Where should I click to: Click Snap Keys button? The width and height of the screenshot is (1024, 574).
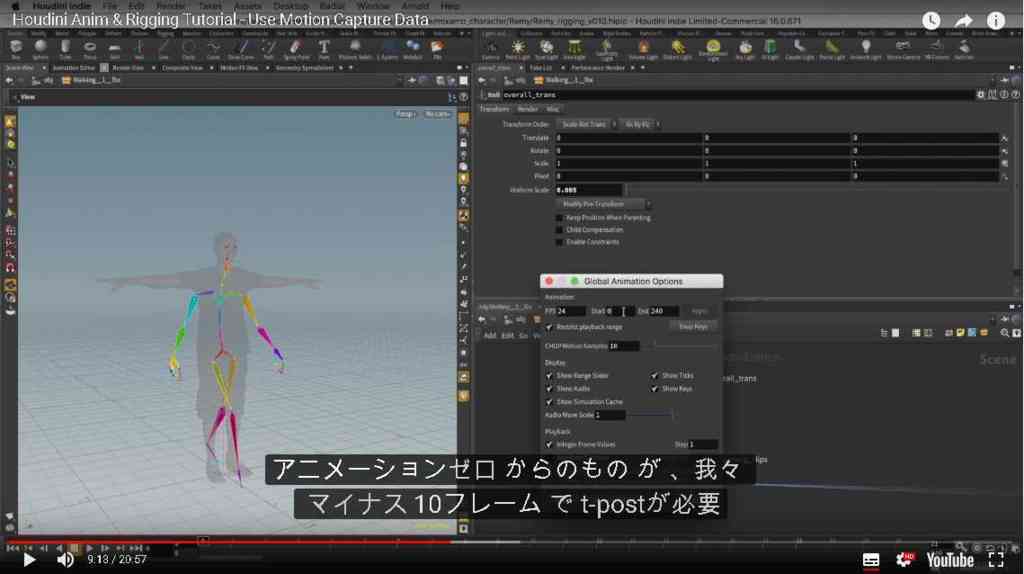[693, 327]
